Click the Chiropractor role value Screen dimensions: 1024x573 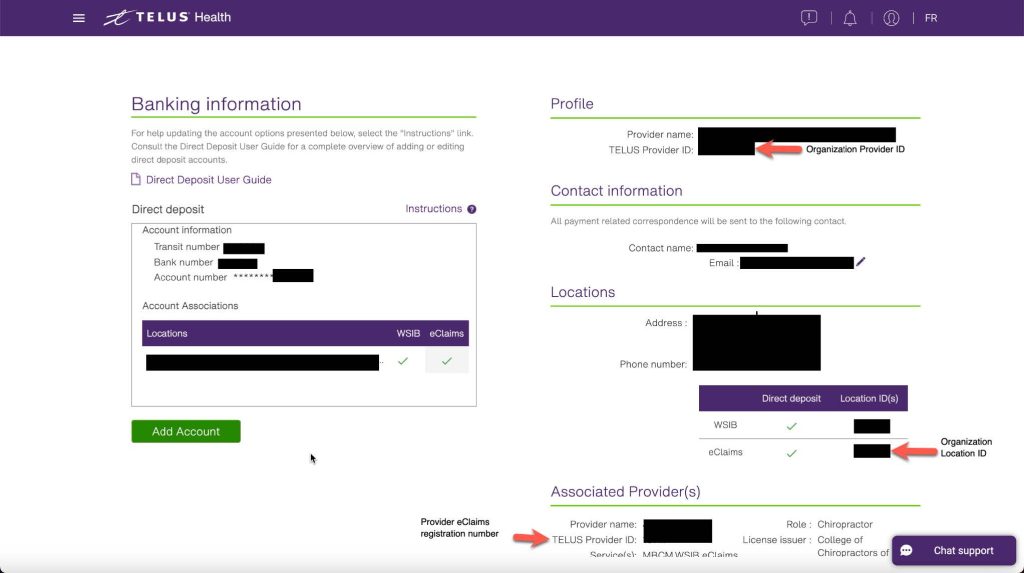[x=845, y=524]
